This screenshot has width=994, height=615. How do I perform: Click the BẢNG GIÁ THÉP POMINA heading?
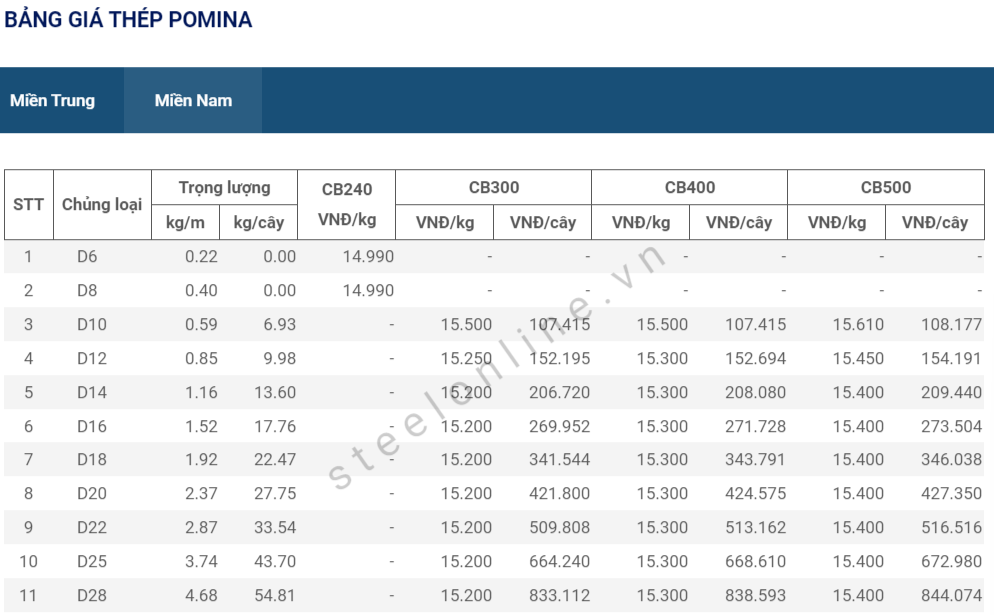click(128, 19)
